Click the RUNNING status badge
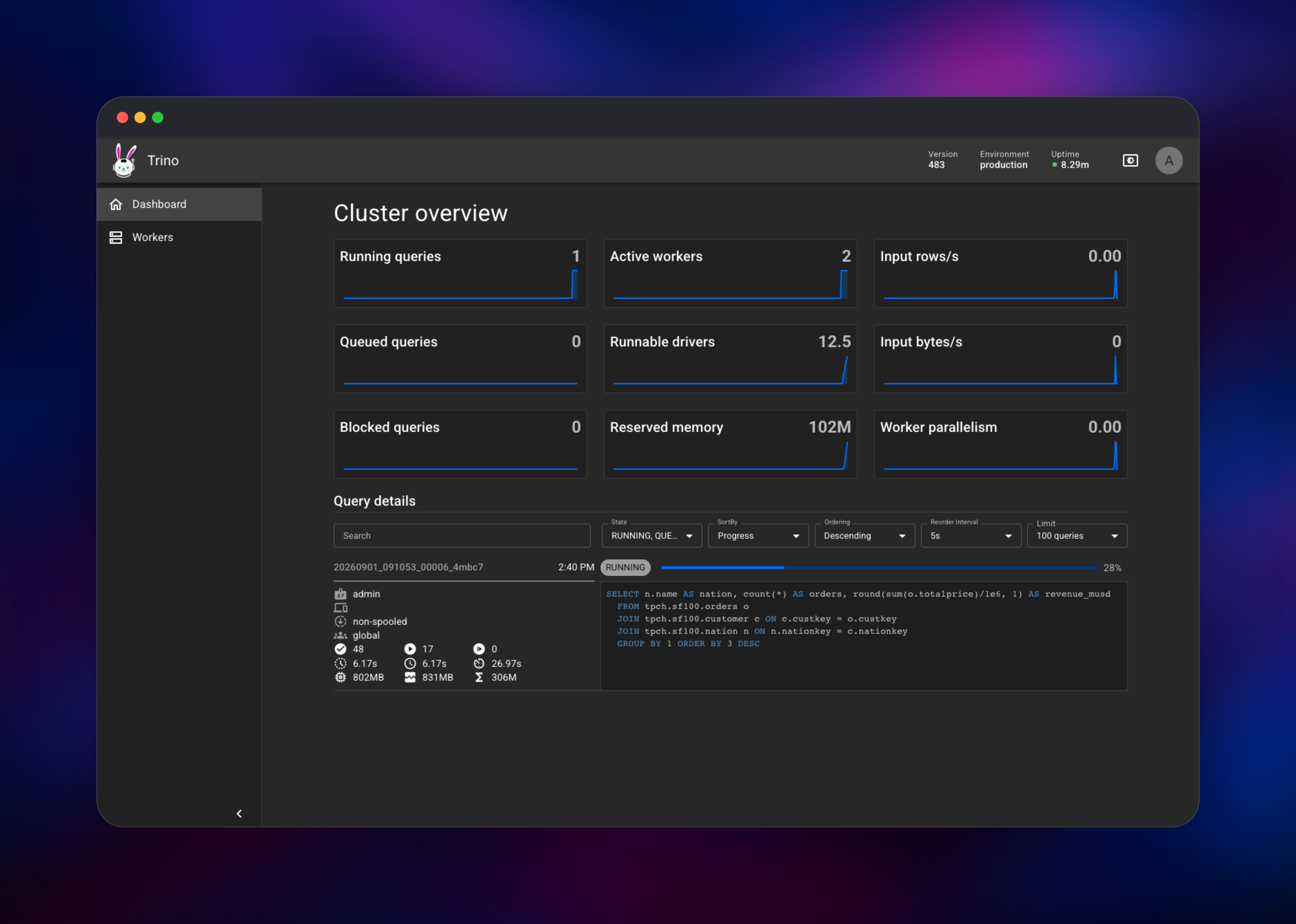The image size is (1296, 924). [x=625, y=567]
